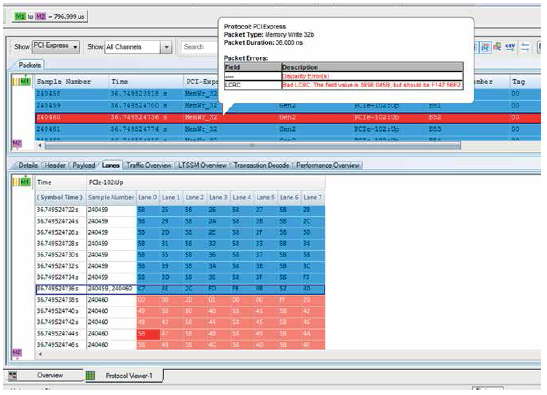Open the LTSSM Overview tab
Screen dimensions: 547x395
coord(202,165)
